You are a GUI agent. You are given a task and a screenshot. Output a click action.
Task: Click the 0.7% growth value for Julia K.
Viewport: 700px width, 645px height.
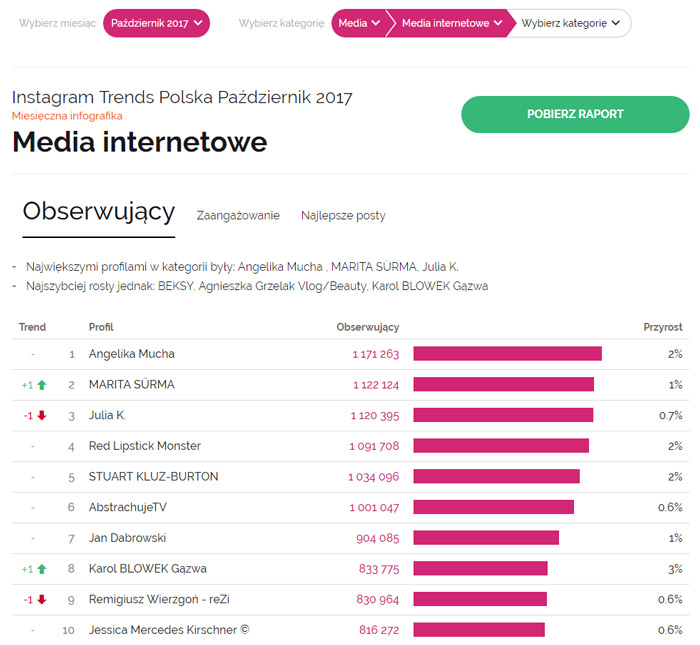(x=671, y=416)
